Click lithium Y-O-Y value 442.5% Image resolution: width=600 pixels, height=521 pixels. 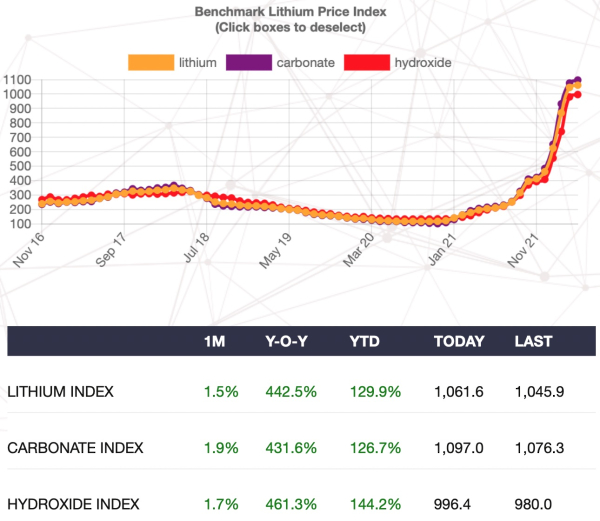[x=288, y=392]
